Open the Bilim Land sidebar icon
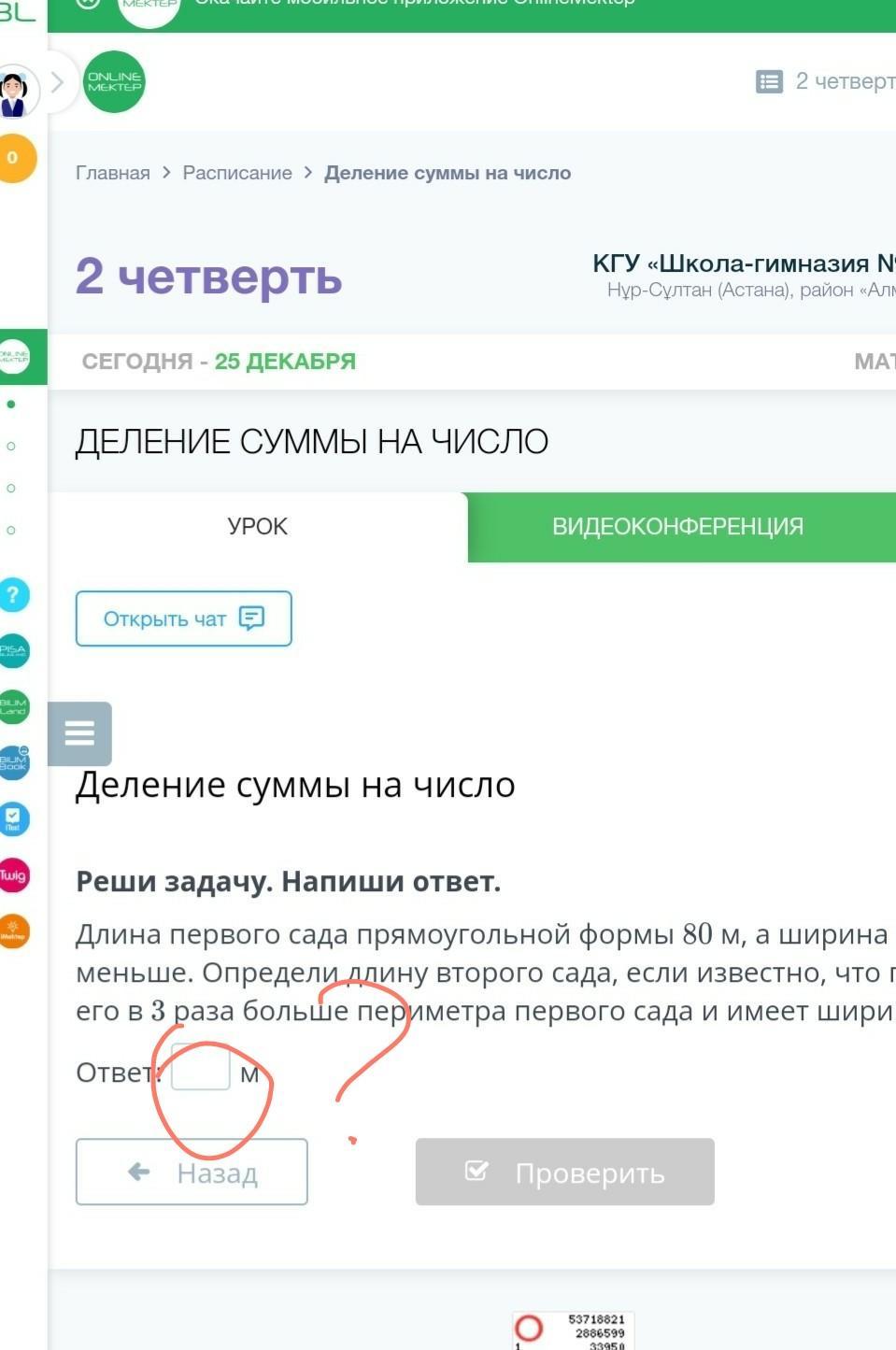 point(13,707)
